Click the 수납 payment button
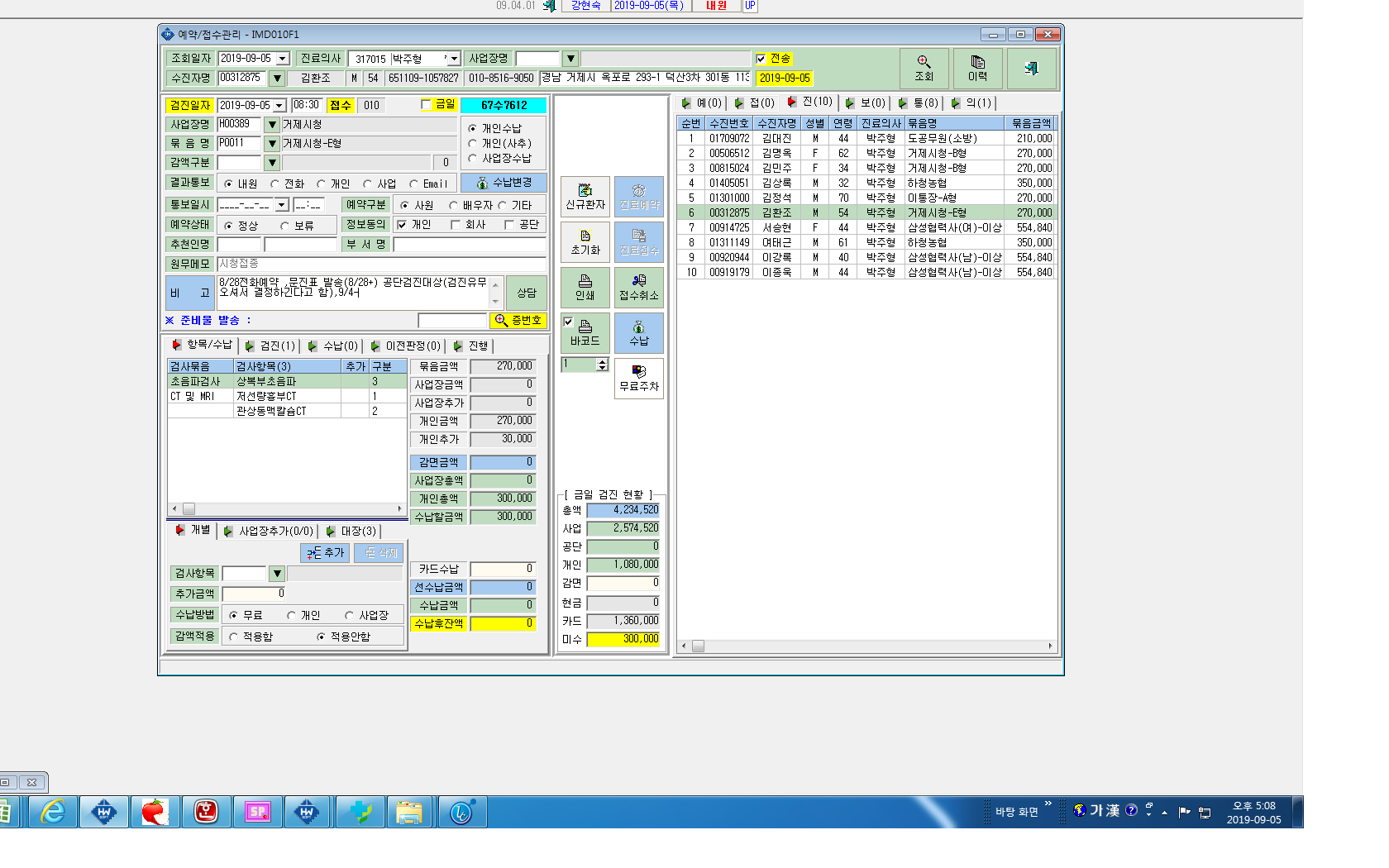This screenshot has height=868, width=1389. point(639,333)
